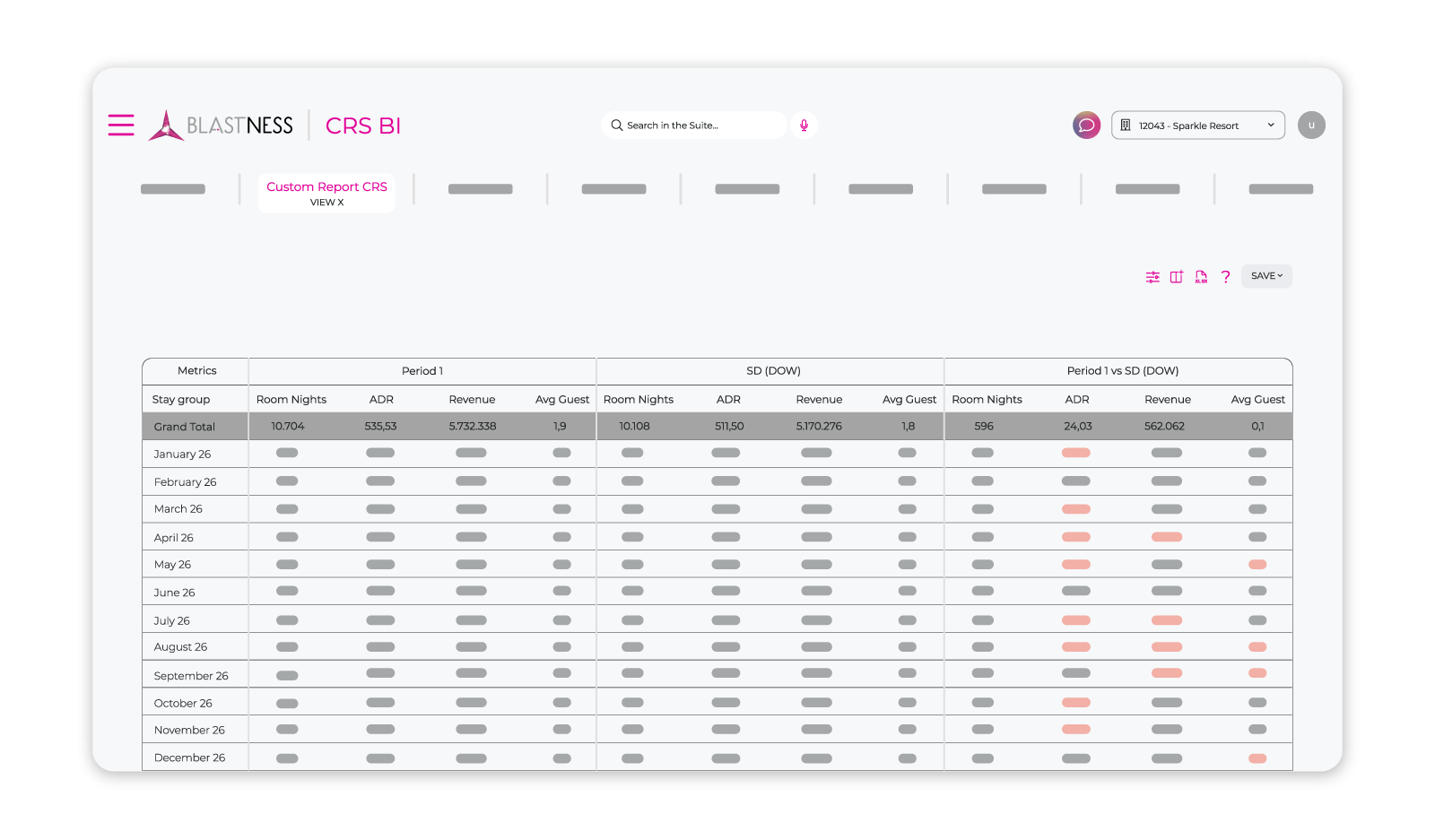Image resolution: width=1435 pixels, height=840 pixels.
Task: Click Grand Total value 10.704
Action: click(x=288, y=427)
